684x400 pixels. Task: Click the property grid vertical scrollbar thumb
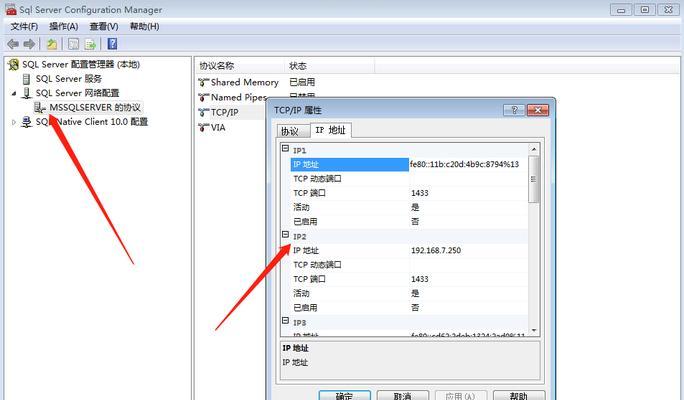click(534, 179)
